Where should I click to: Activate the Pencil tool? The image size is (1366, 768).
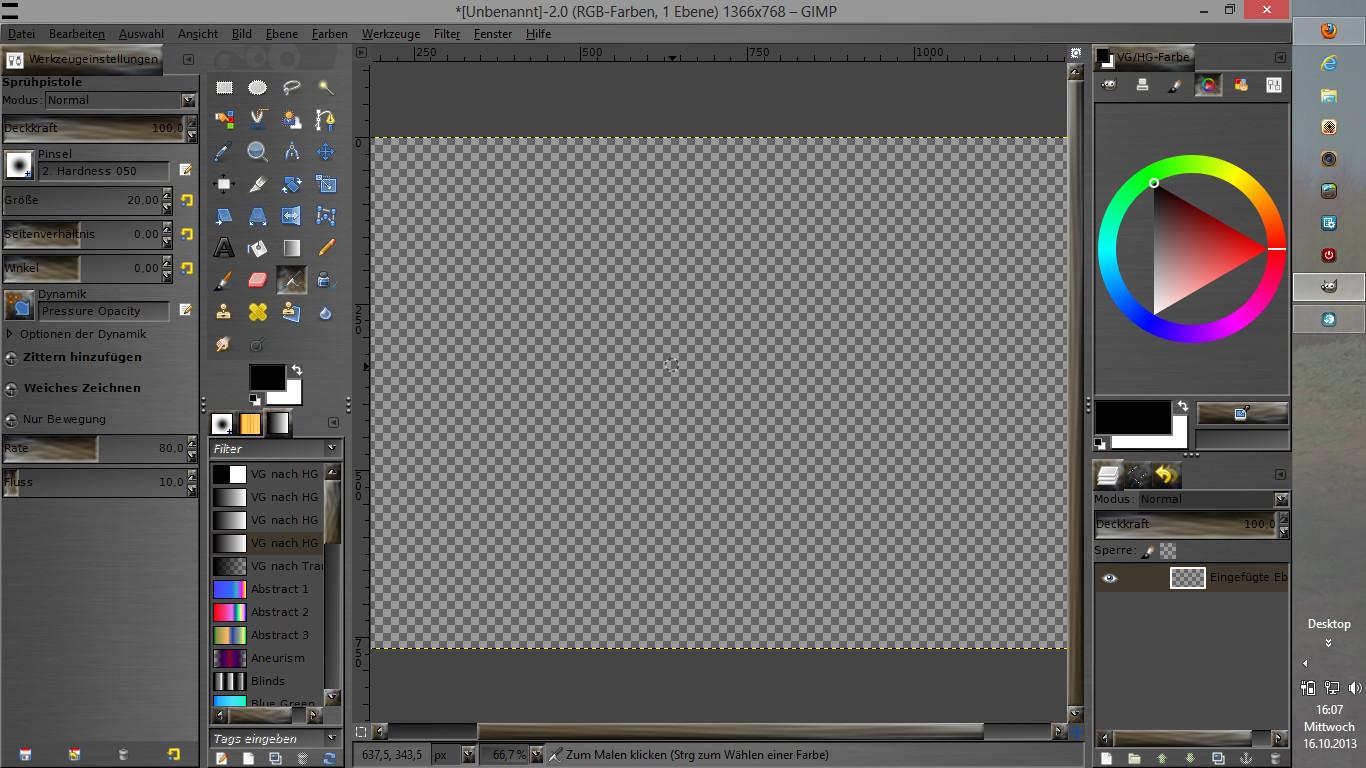point(326,247)
